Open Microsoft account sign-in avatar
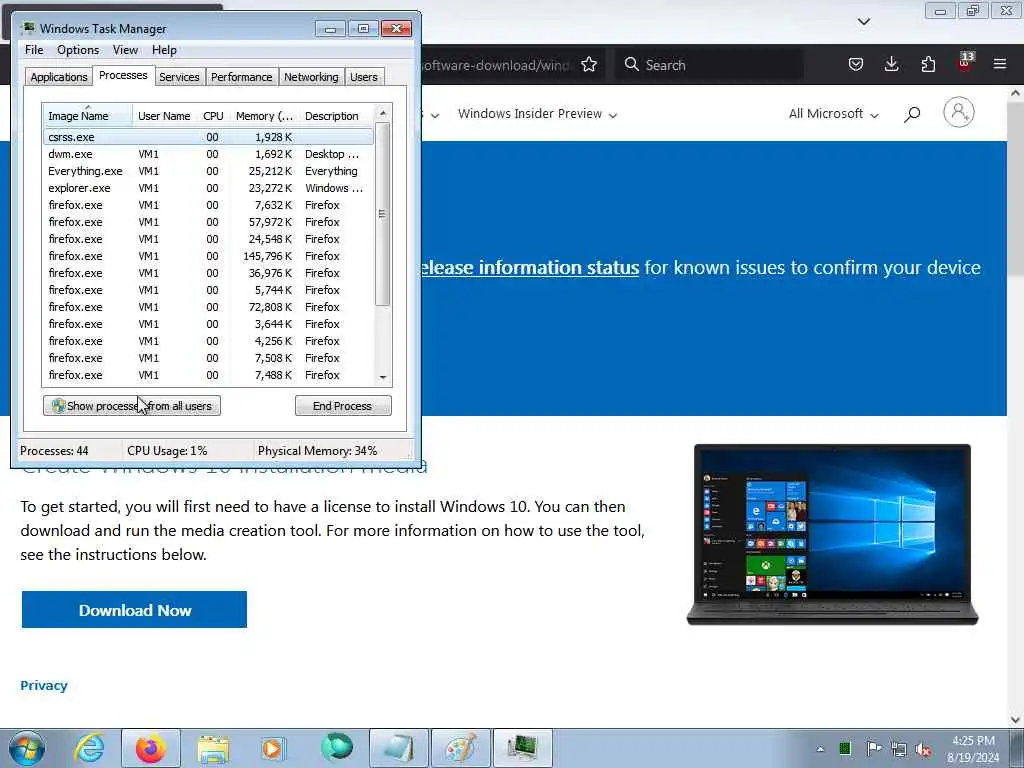 [x=959, y=112]
